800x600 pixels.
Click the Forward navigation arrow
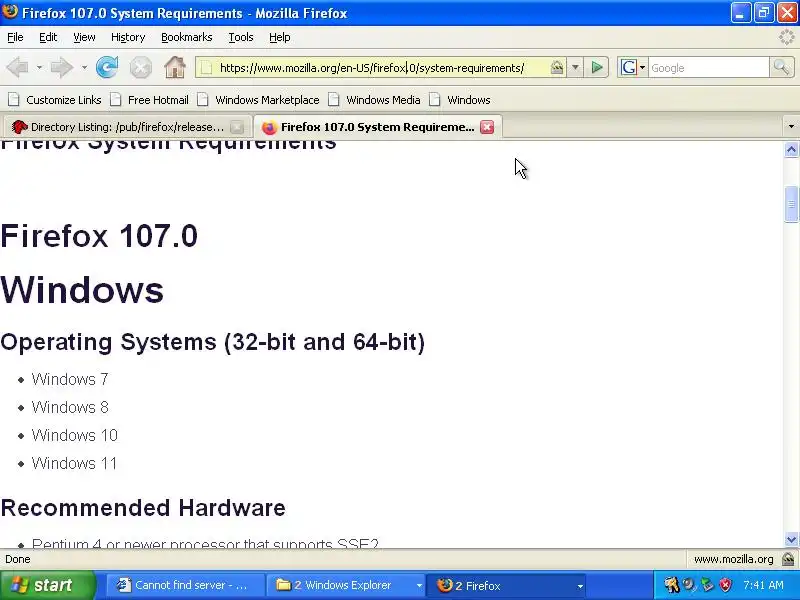pyautogui.click(x=62, y=67)
